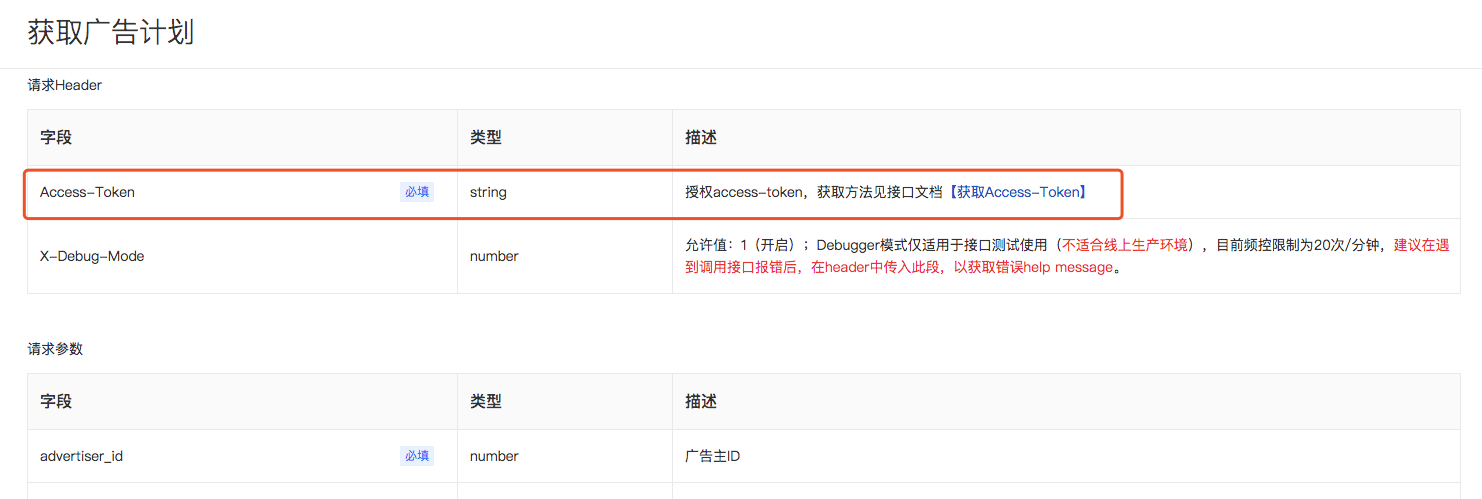Click 类型 column header in Header table
Screen dimensions: 1482x499
click(x=486, y=138)
